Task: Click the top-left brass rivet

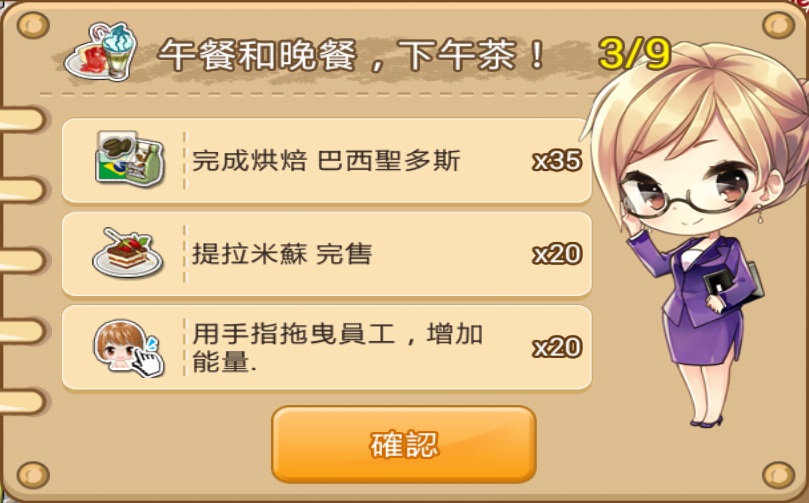Action: (x=33, y=25)
